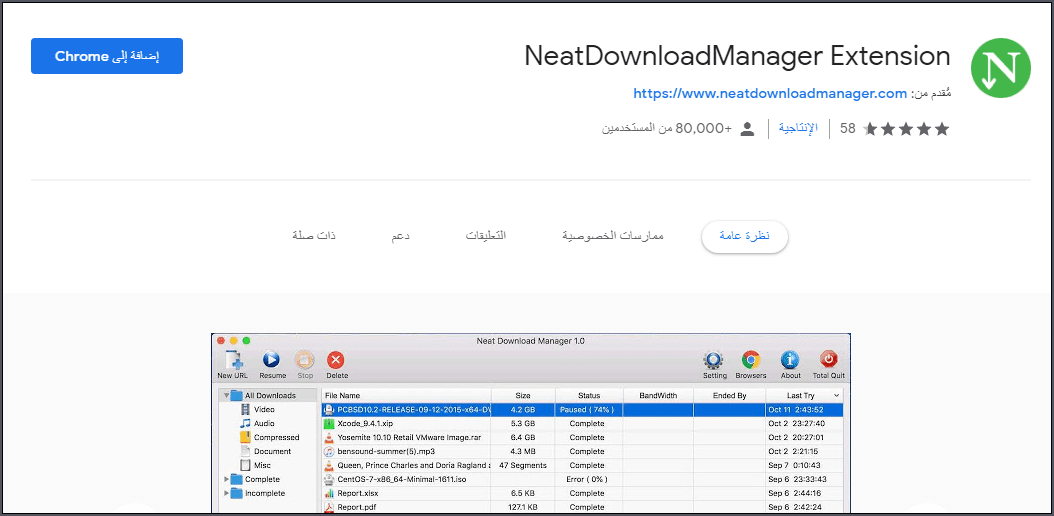Click the Add to Chrome button

107,56
